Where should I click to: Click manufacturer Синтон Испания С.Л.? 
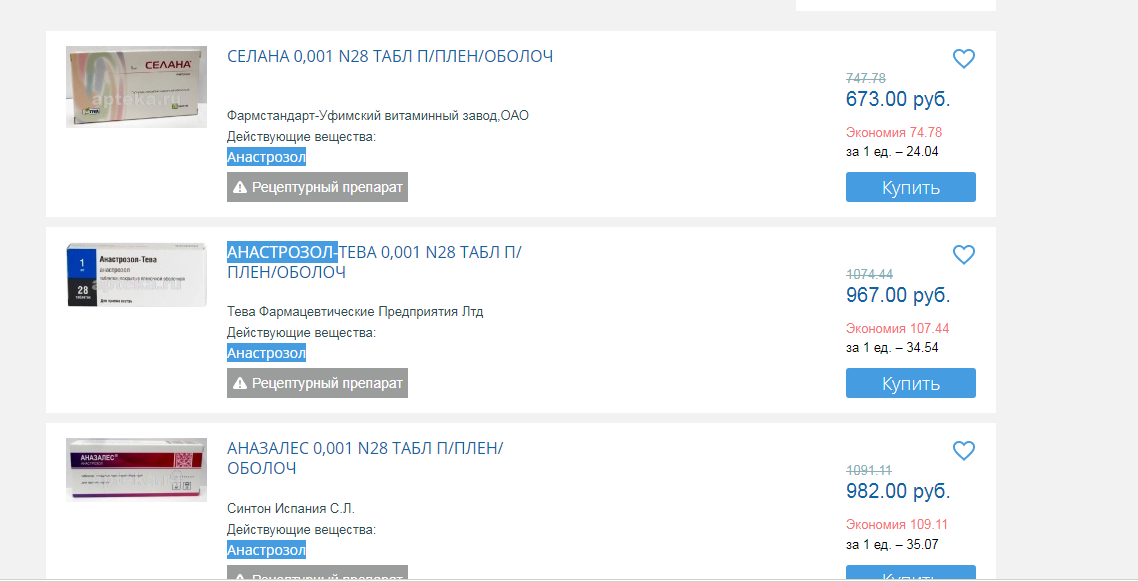point(291,508)
